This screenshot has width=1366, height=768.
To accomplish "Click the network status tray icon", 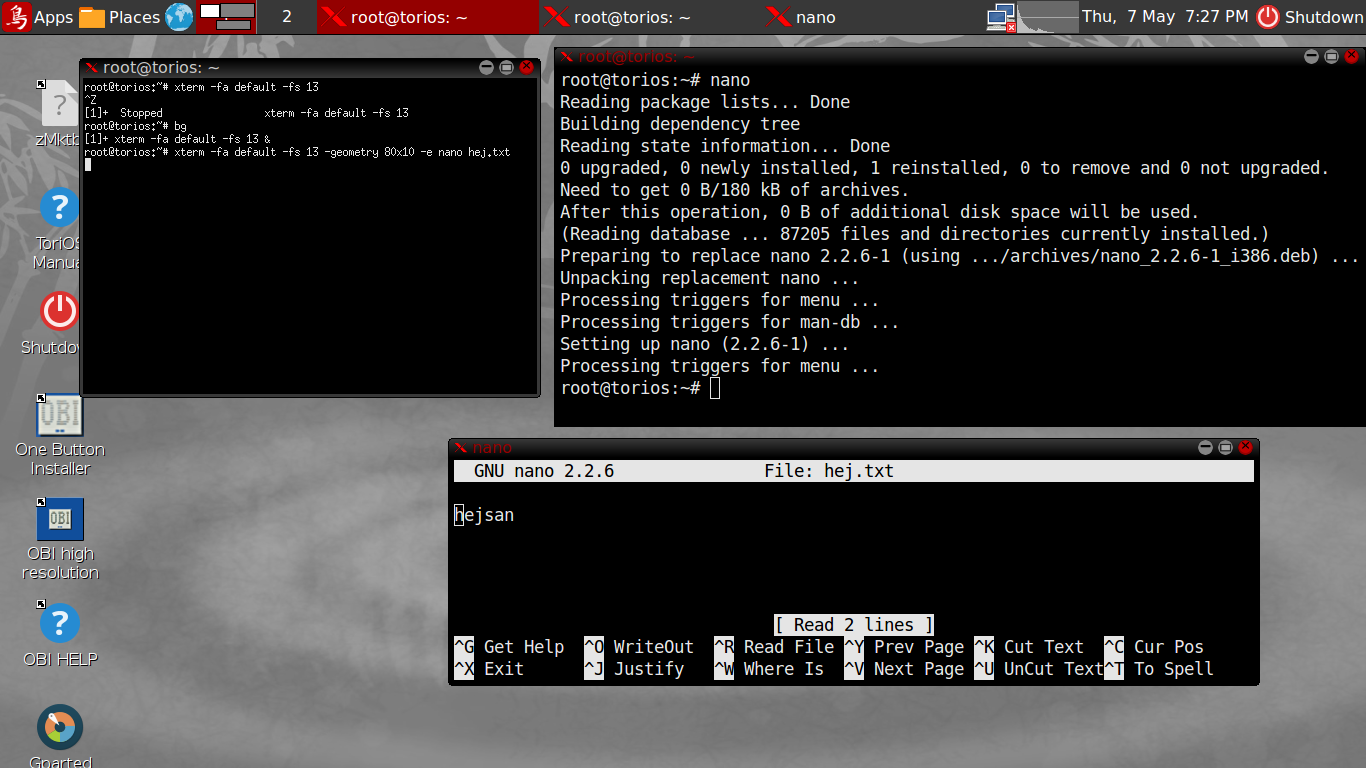I will (1000, 17).
